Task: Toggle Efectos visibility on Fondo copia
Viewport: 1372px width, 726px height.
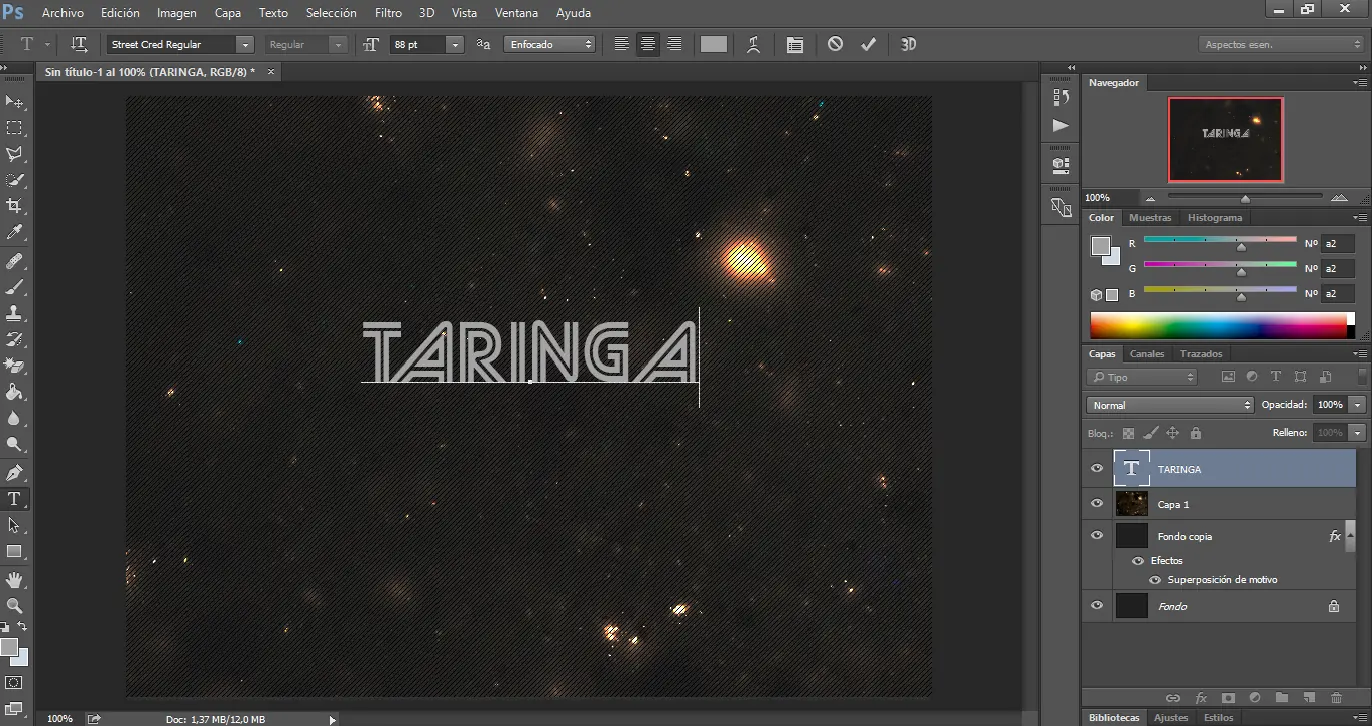Action: pos(1138,560)
